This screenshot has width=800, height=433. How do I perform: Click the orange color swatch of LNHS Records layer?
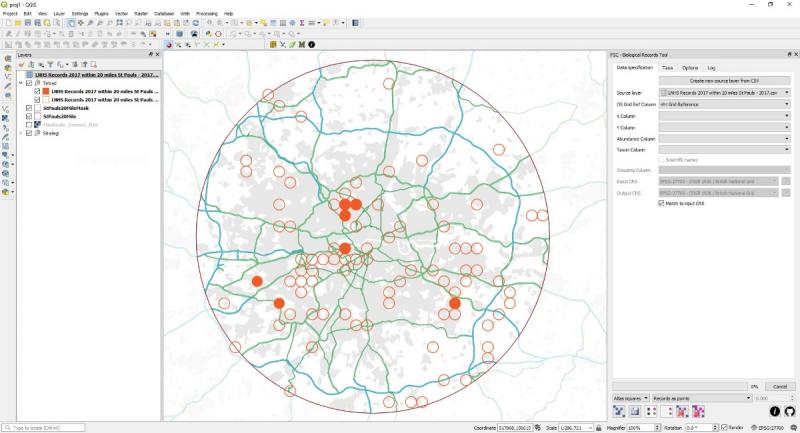point(46,91)
